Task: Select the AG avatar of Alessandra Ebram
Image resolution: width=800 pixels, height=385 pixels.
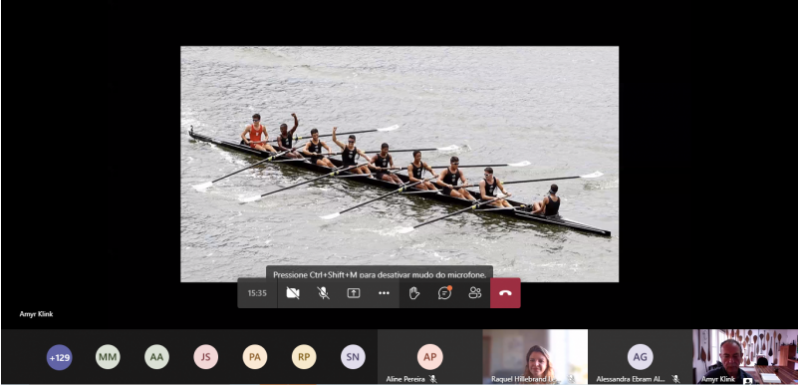Action: [x=640, y=357]
